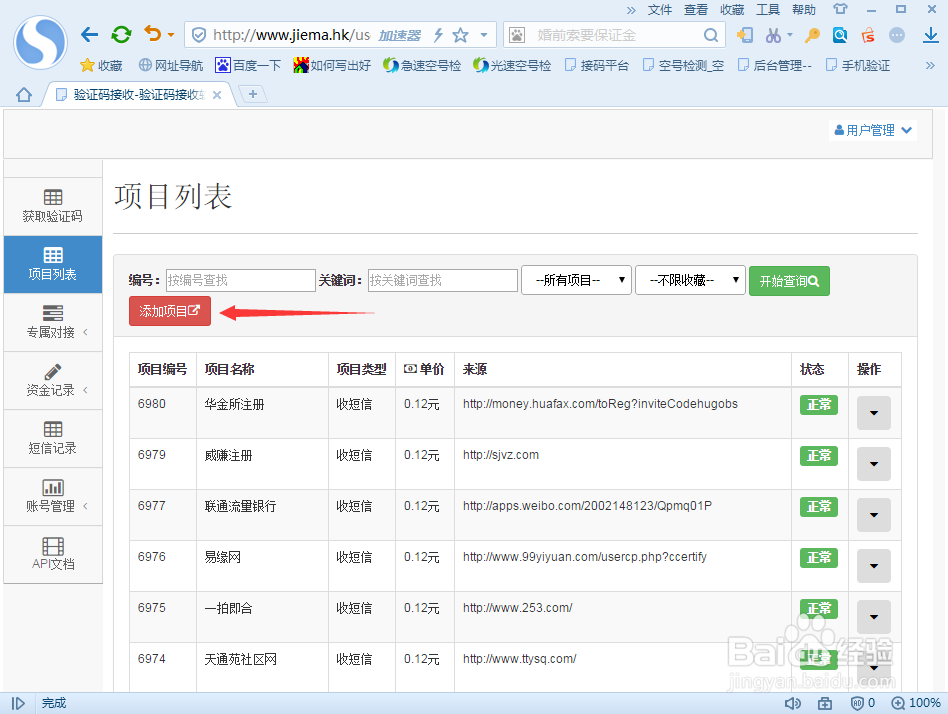Screen dimensions: 948x714
Task: Click the Taobao shopping icon on toolbar
Action: 868,36
